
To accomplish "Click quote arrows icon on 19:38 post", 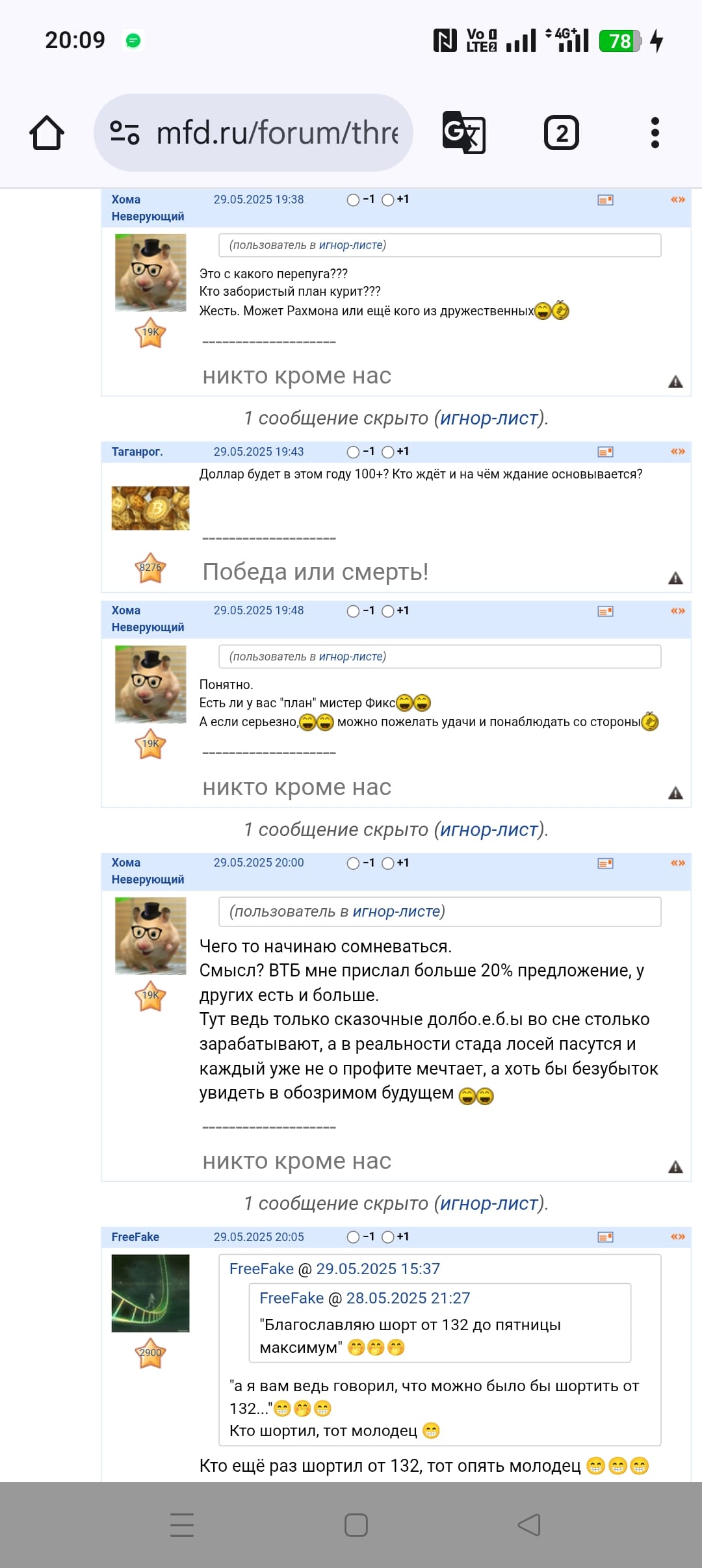I will 678,200.
